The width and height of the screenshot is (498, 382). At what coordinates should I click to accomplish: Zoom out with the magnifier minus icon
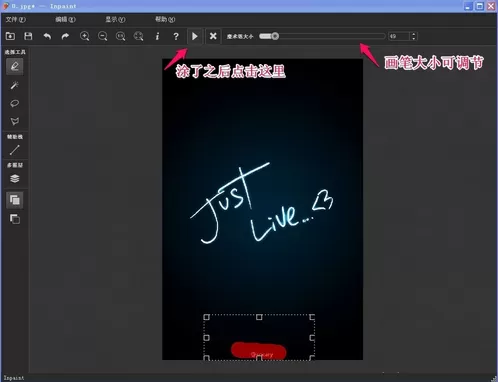click(x=103, y=36)
